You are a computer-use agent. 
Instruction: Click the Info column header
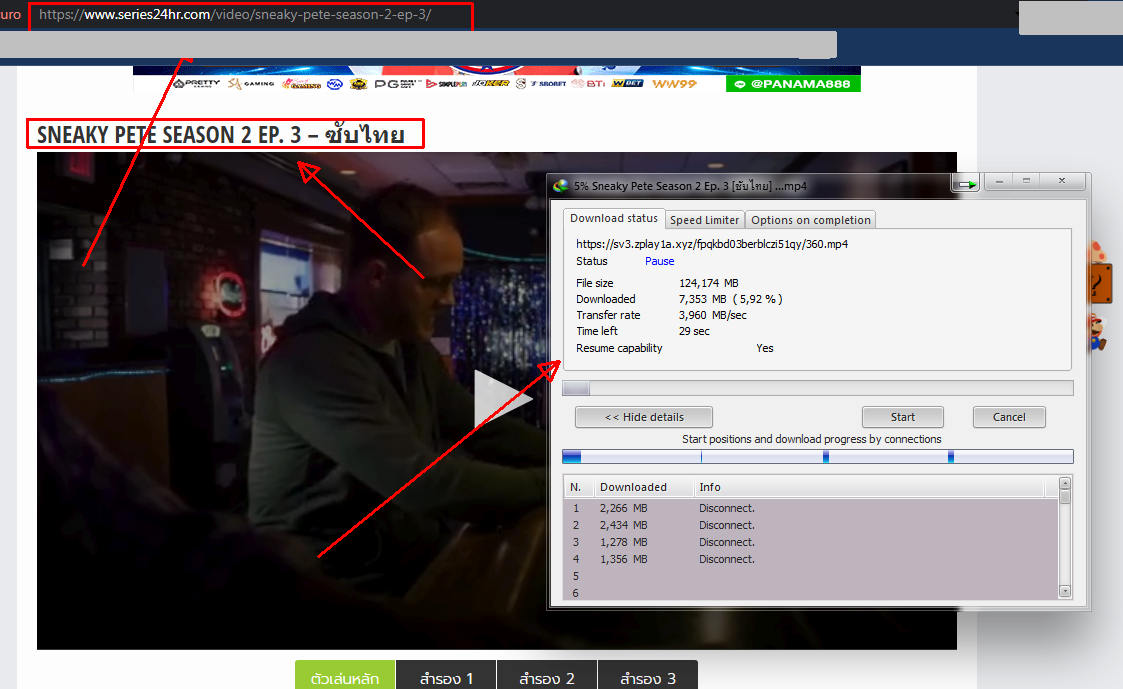click(x=869, y=487)
